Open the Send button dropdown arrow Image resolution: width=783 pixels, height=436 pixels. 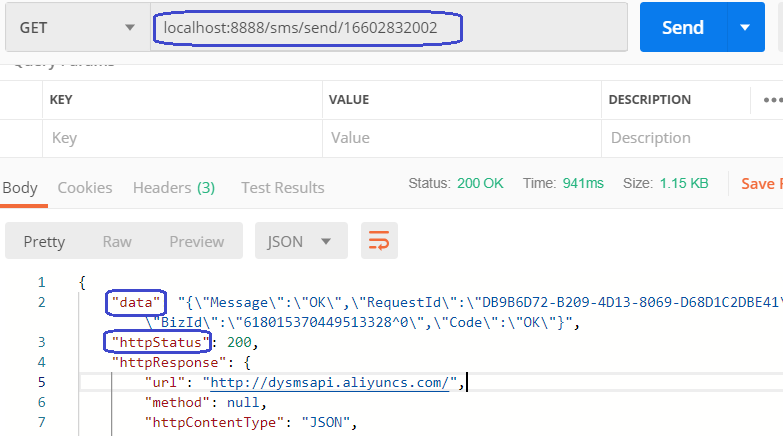pyautogui.click(x=746, y=27)
